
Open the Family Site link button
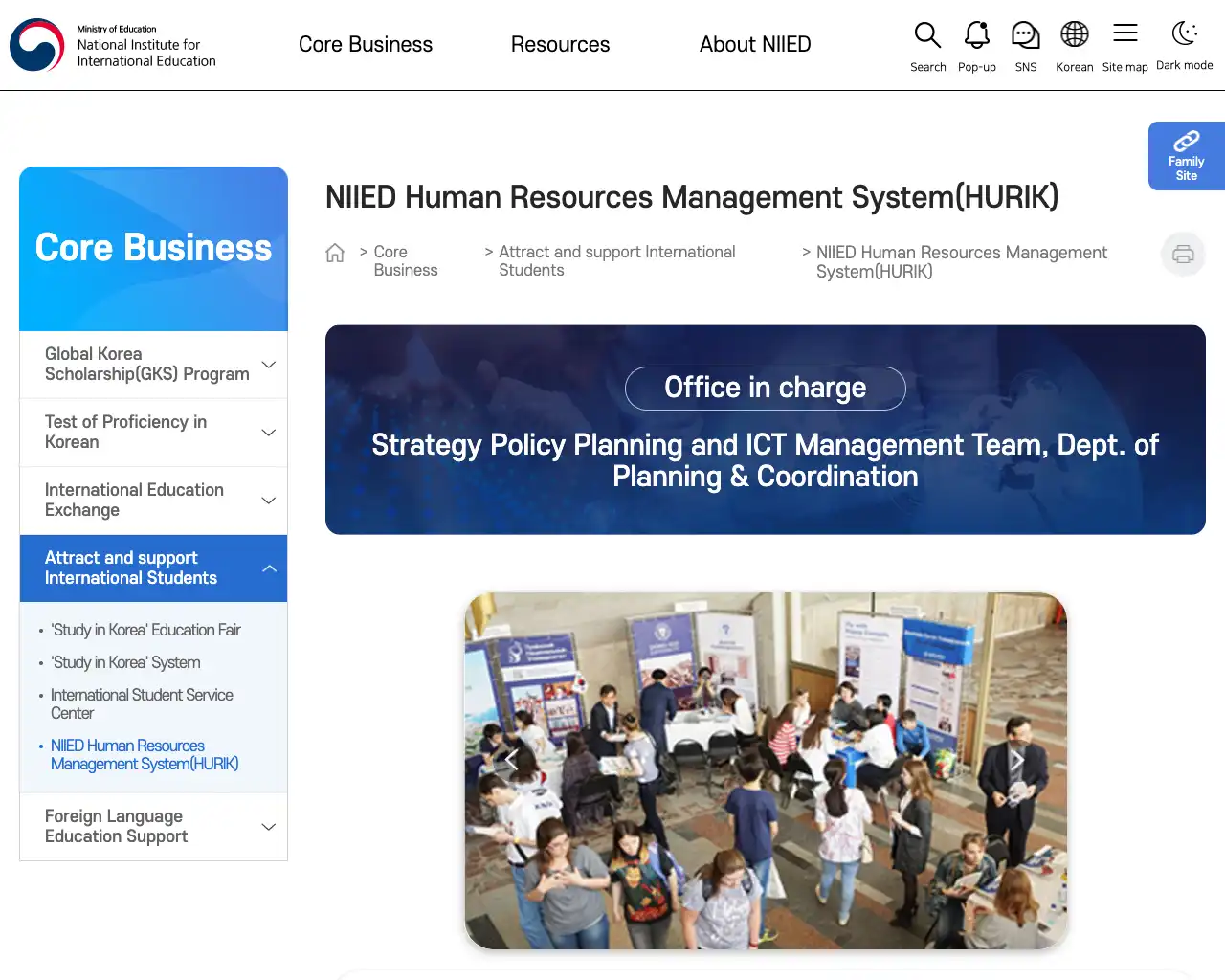pyautogui.click(x=1187, y=156)
